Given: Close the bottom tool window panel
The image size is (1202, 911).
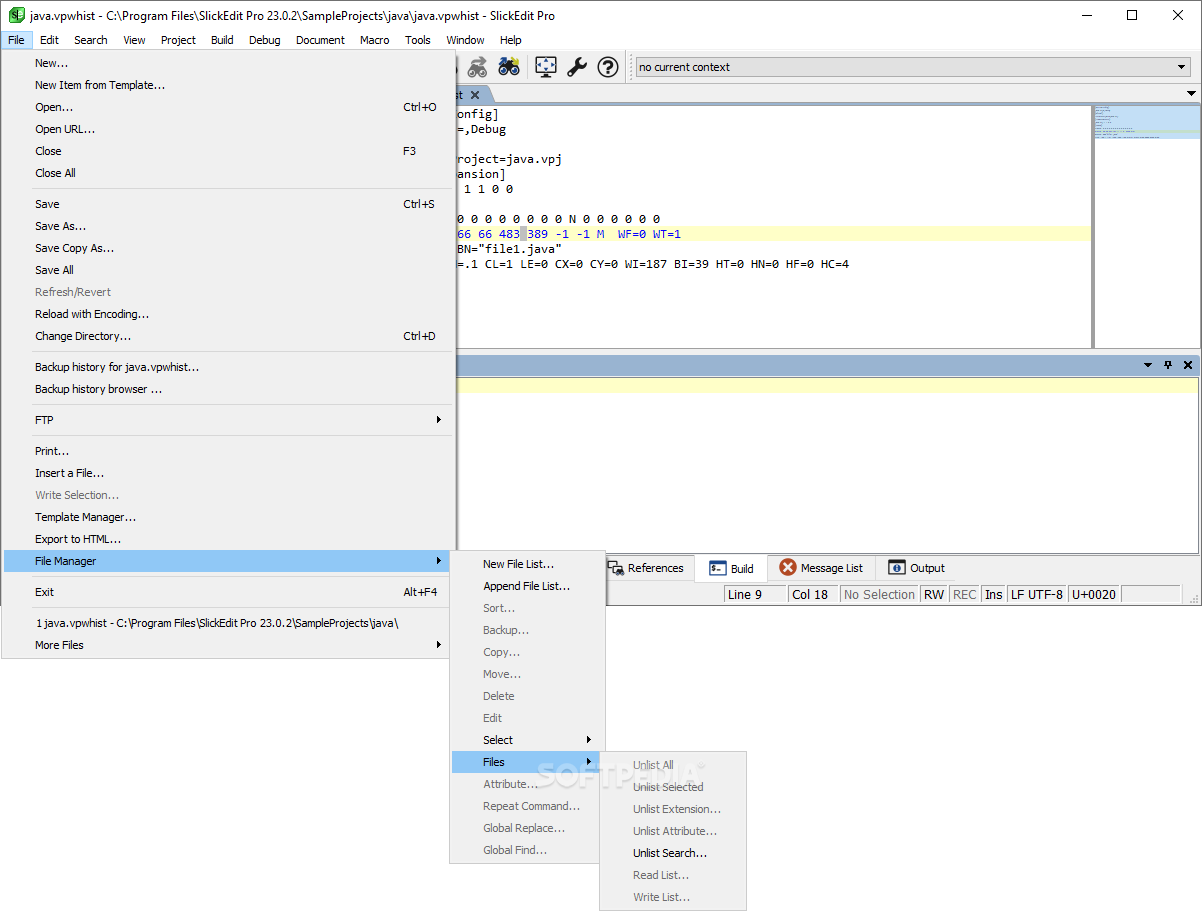Looking at the screenshot, I should point(1188,365).
